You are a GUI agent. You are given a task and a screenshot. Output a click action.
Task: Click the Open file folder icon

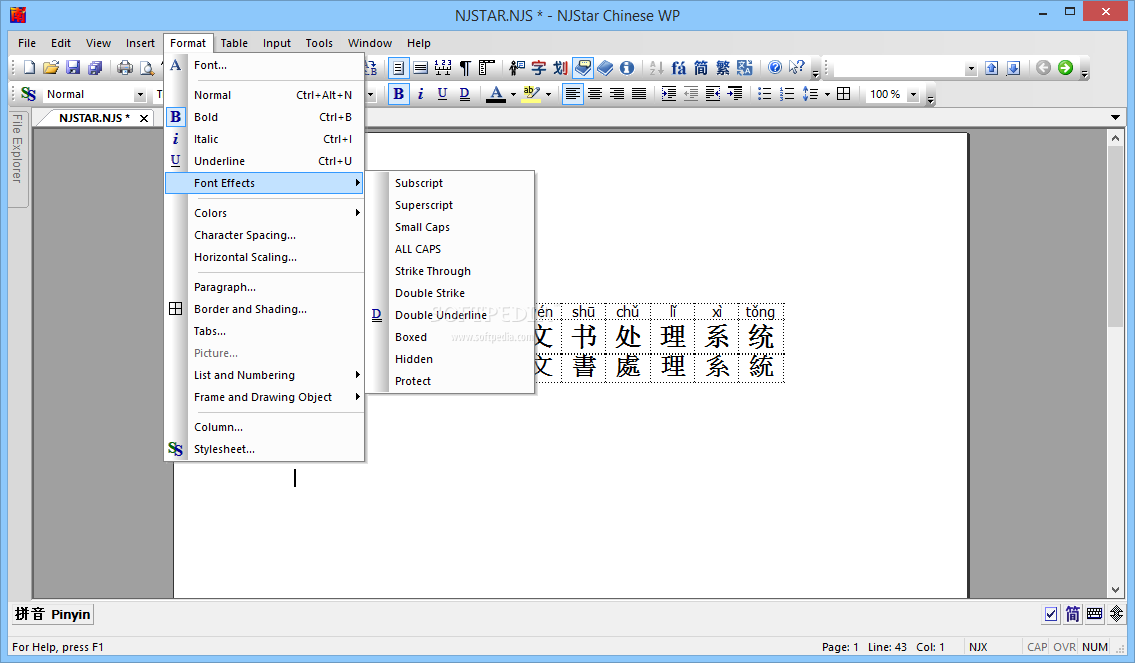51,68
